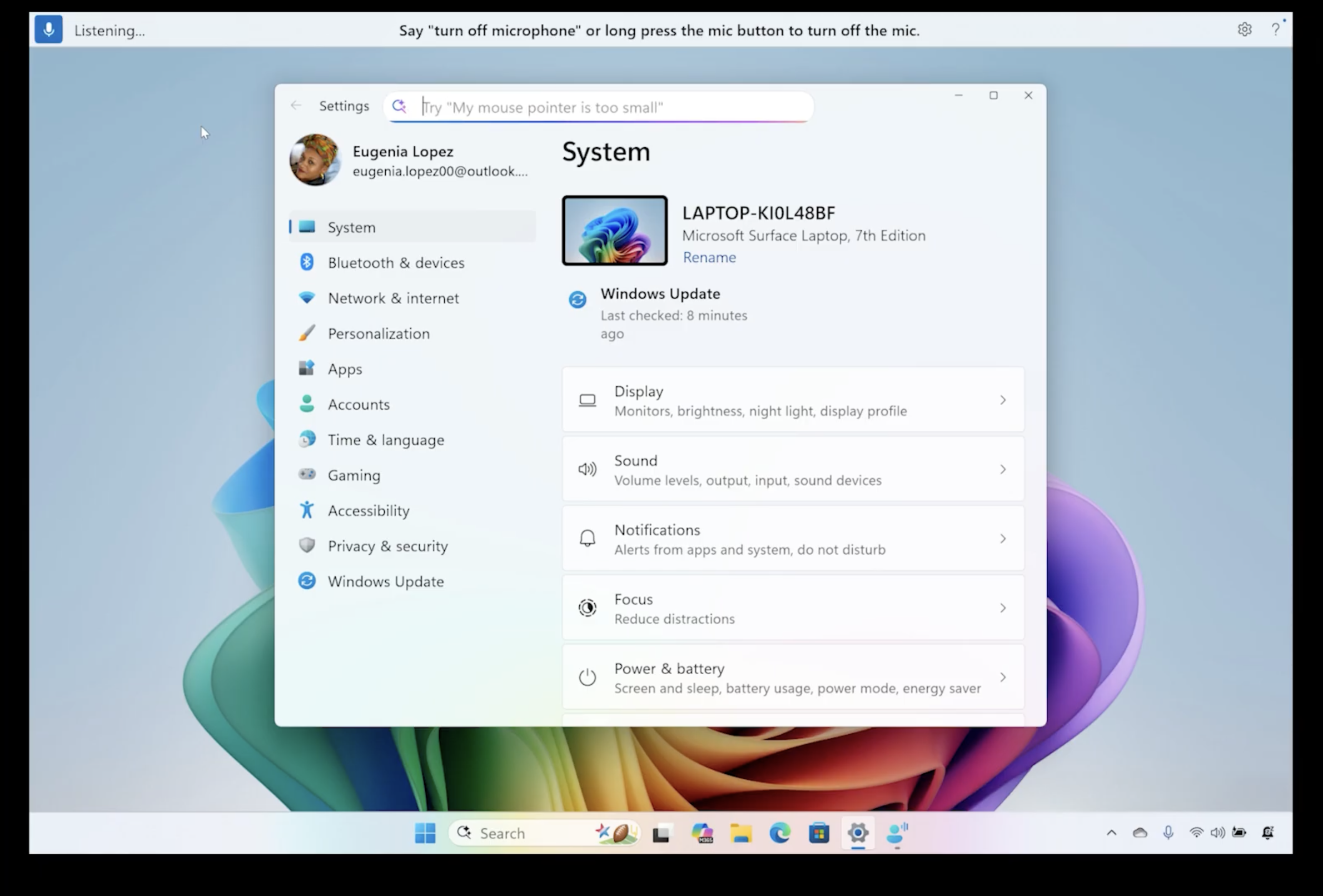
Task: Click the OneDrive cloud tray icon
Action: pos(1140,833)
